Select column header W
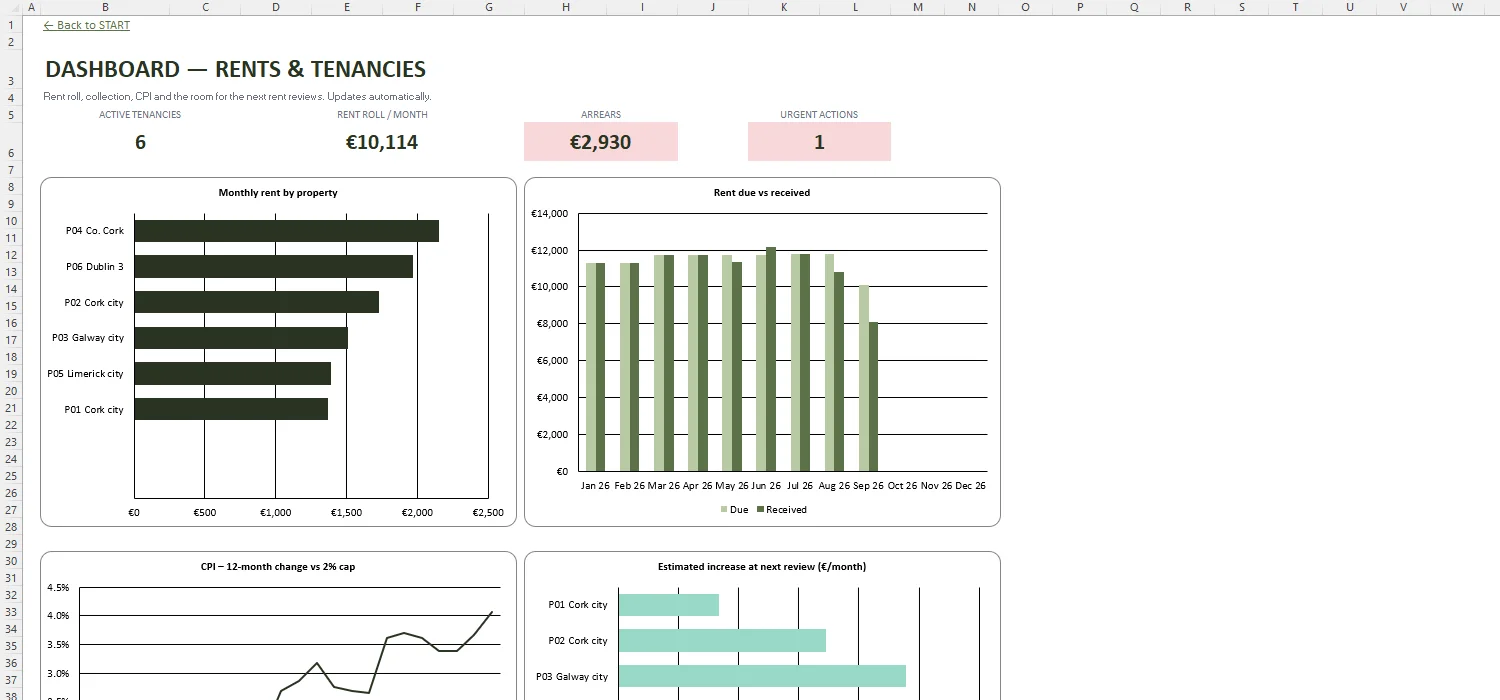This screenshot has width=1500, height=700. pyautogui.click(x=1457, y=7)
